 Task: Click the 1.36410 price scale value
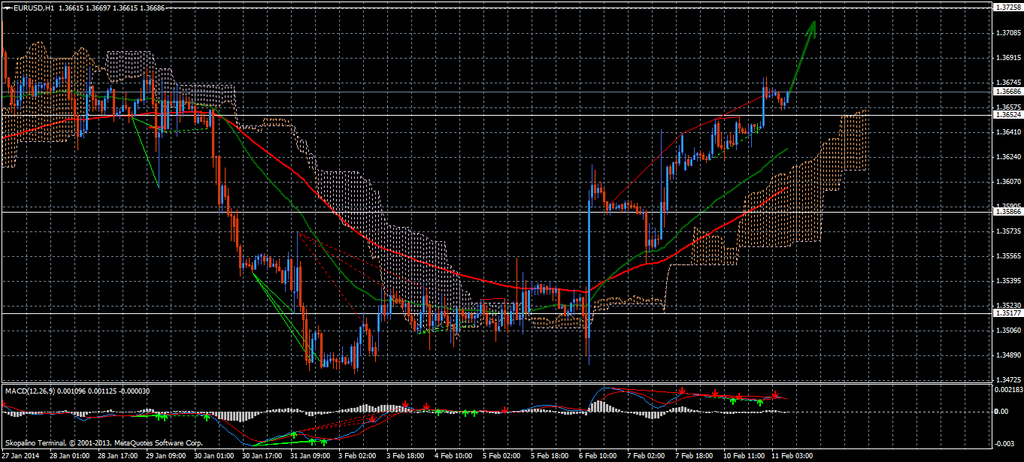(1008, 131)
